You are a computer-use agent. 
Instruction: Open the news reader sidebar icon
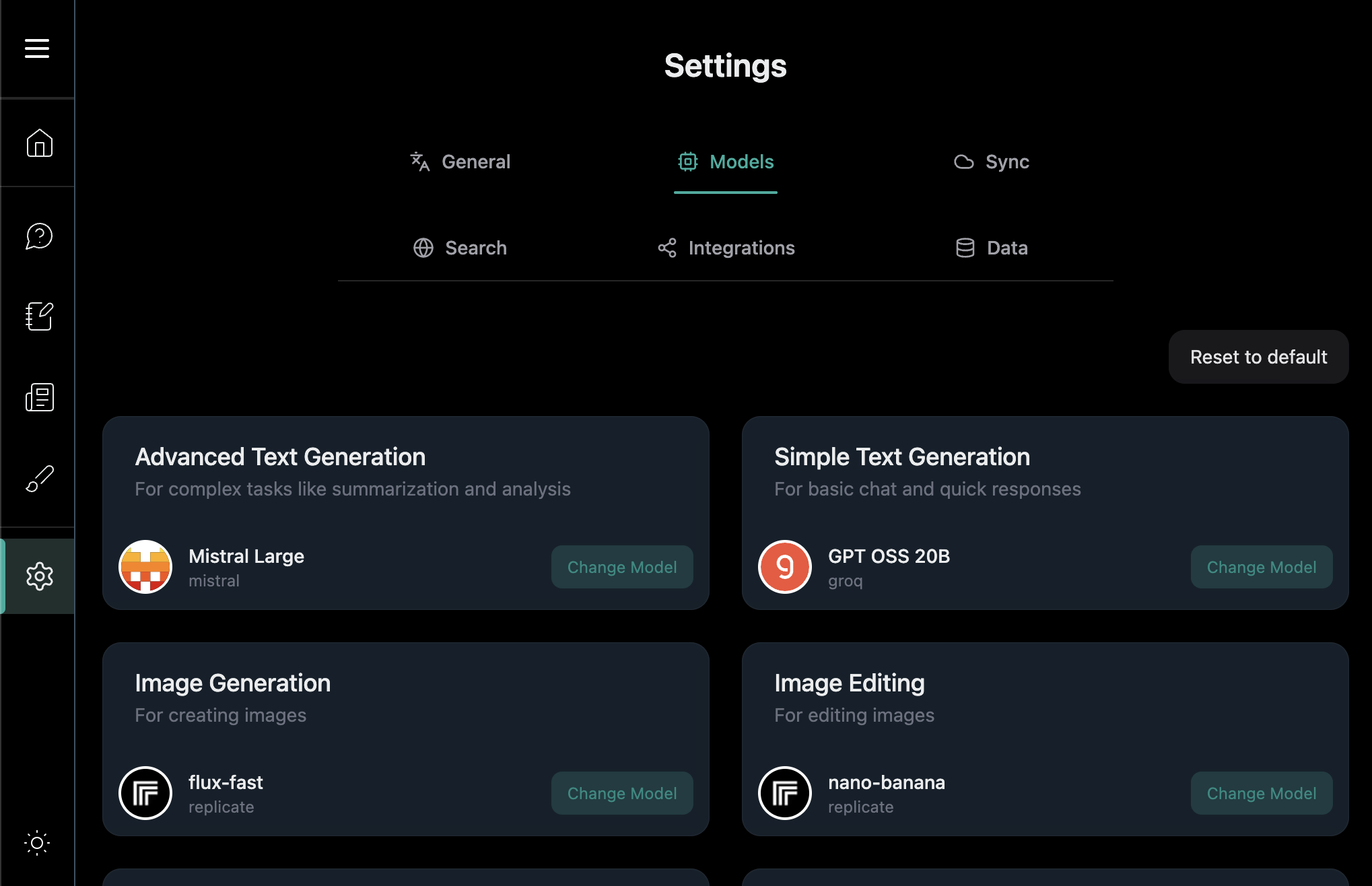point(39,397)
